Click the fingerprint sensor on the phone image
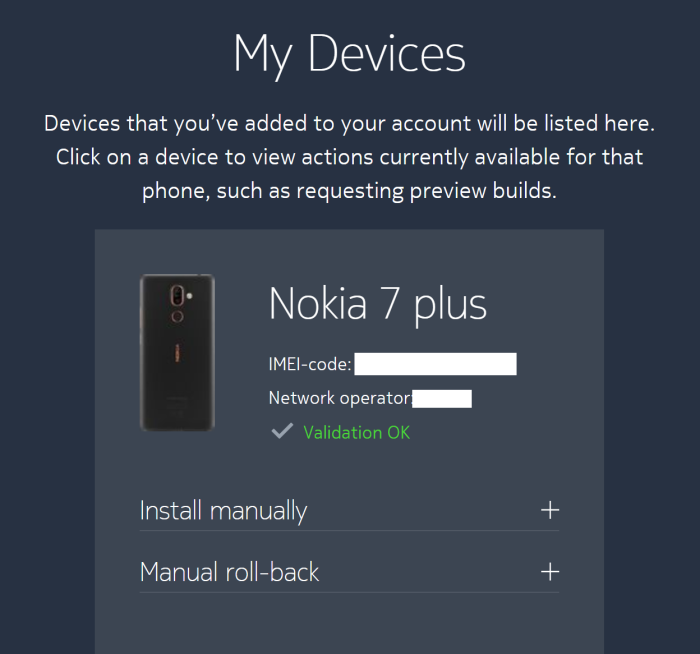 (x=178, y=316)
